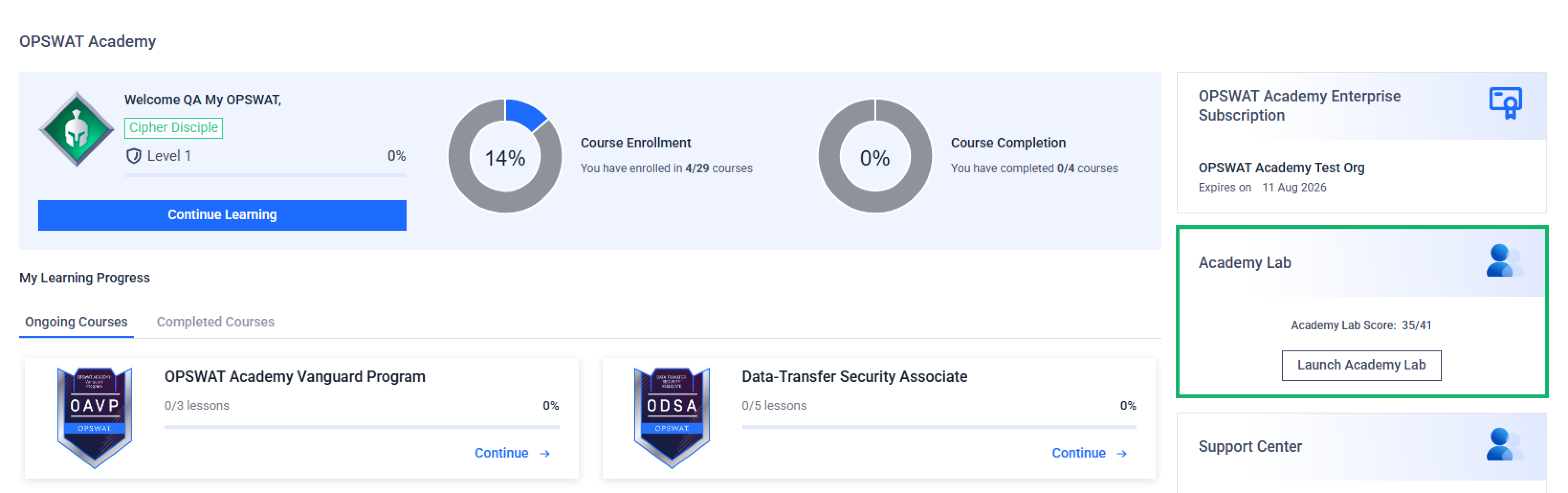Click the Vanguard Program lesson progress bar
The height and width of the screenshot is (493, 1568).
(x=362, y=427)
